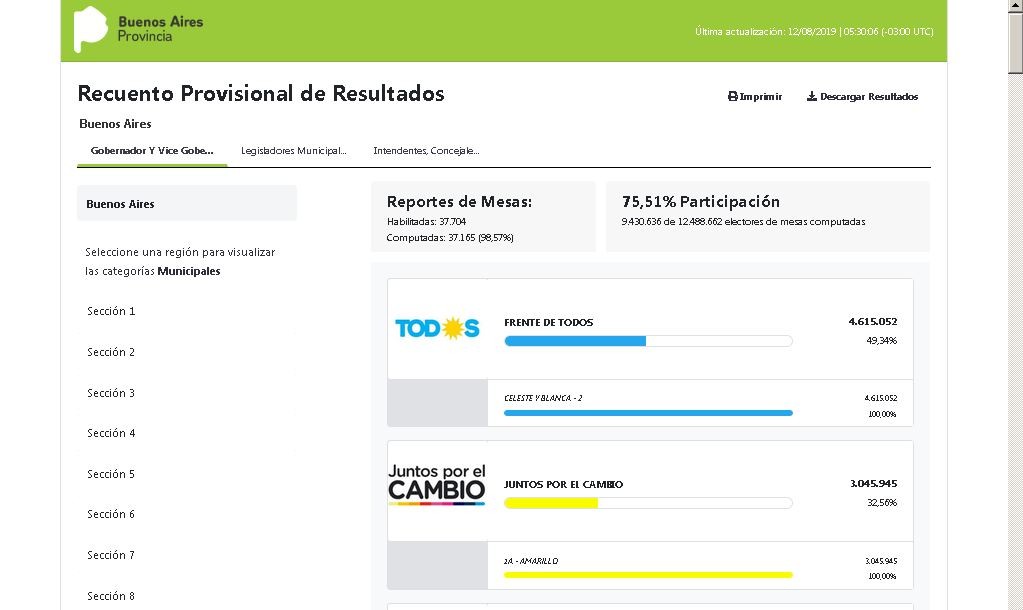Click the 49,34% percentage
Image resolution: width=1023 pixels, height=610 pixels.
pyautogui.click(x=881, y=341)
